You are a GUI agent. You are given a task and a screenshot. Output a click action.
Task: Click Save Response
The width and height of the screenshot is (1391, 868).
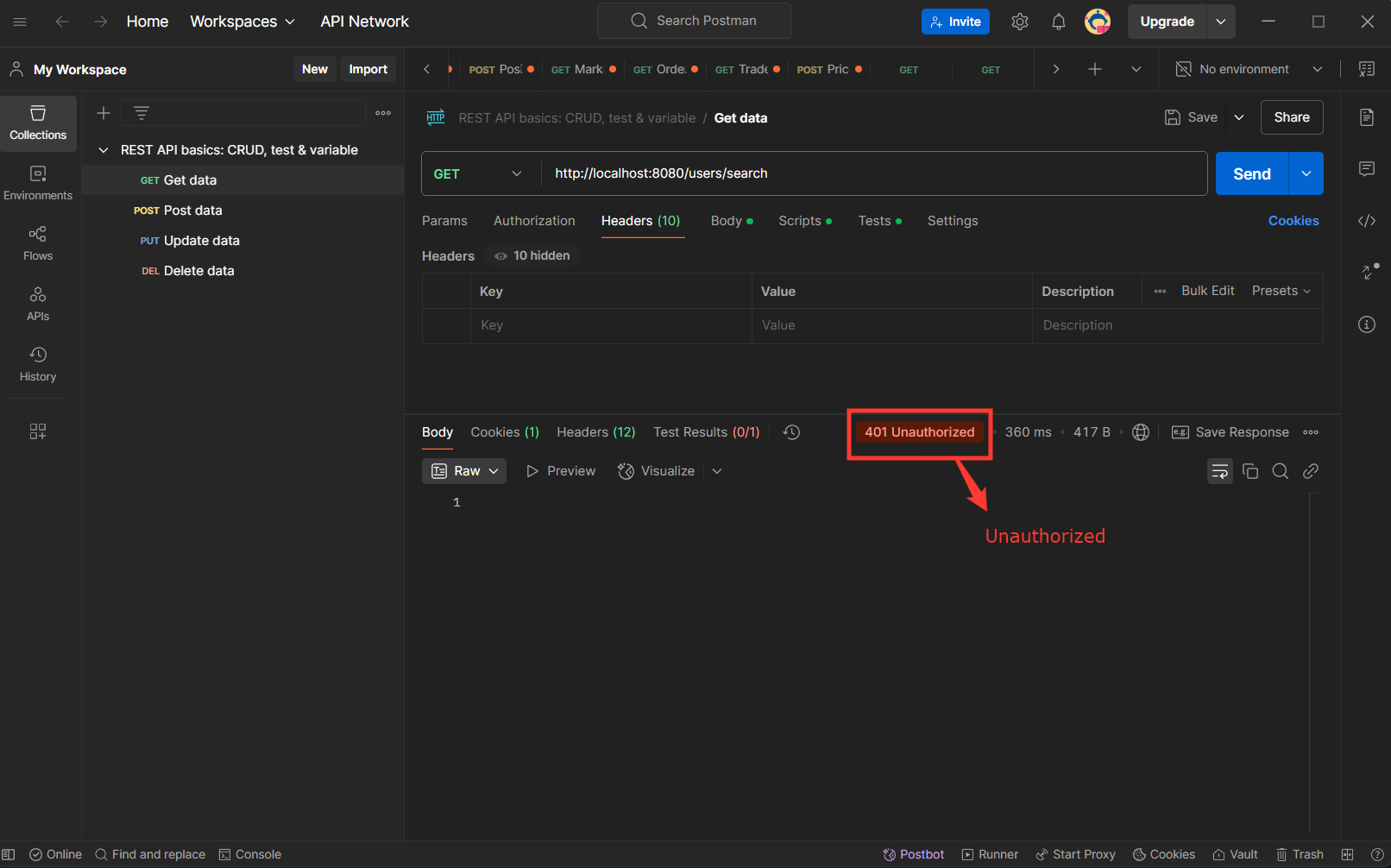point(1230,432)
